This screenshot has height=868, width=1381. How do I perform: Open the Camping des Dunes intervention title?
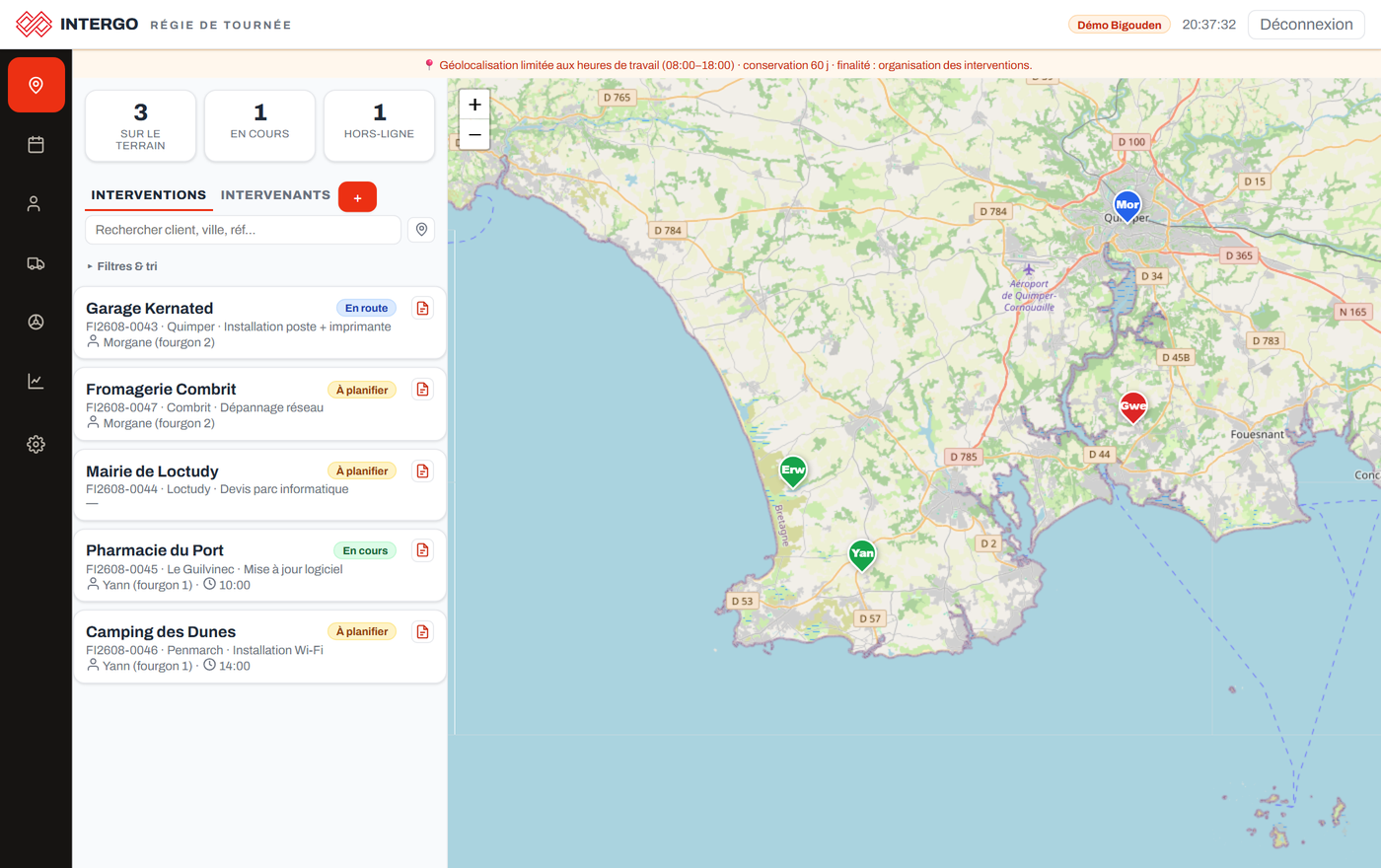[161, 632]
